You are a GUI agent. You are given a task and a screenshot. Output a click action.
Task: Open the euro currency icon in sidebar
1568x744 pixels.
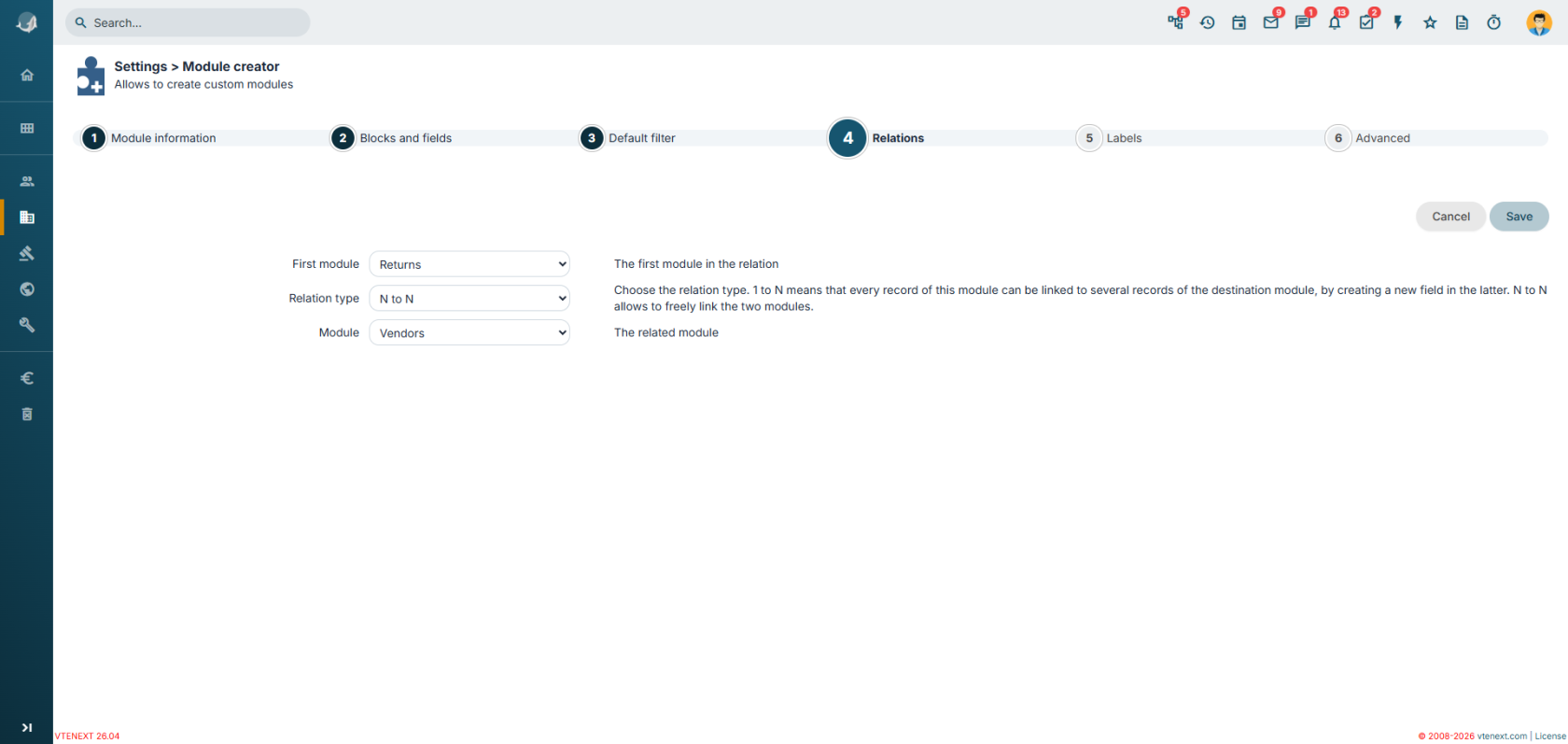point(27,378)
